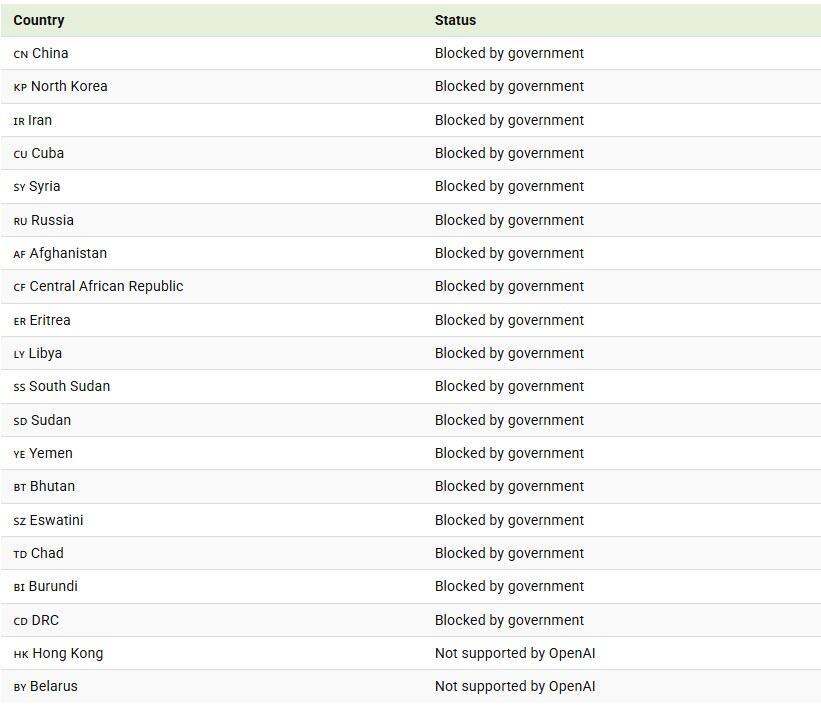Click the SZ code beside Eswatini
This screenshot has width=821, height=710.
(20, 521)
